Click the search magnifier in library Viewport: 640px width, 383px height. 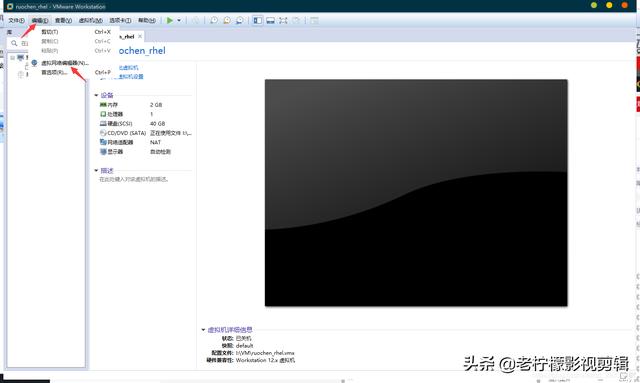click(14, 43)
